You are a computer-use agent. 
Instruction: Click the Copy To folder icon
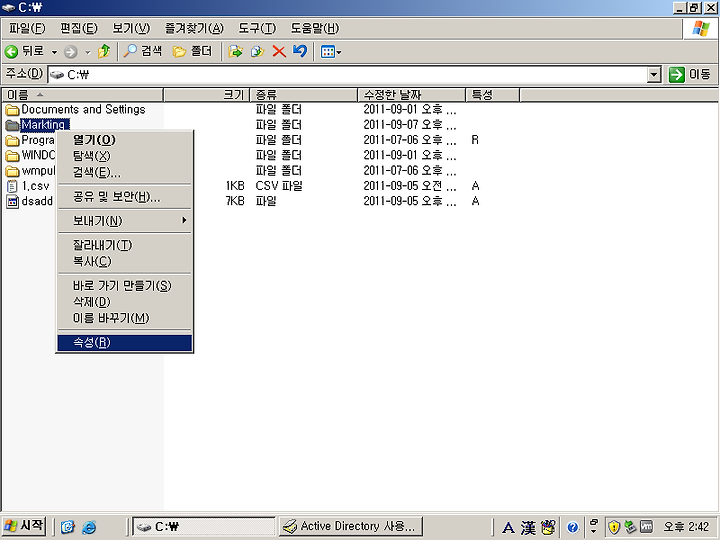pos(257,51)
